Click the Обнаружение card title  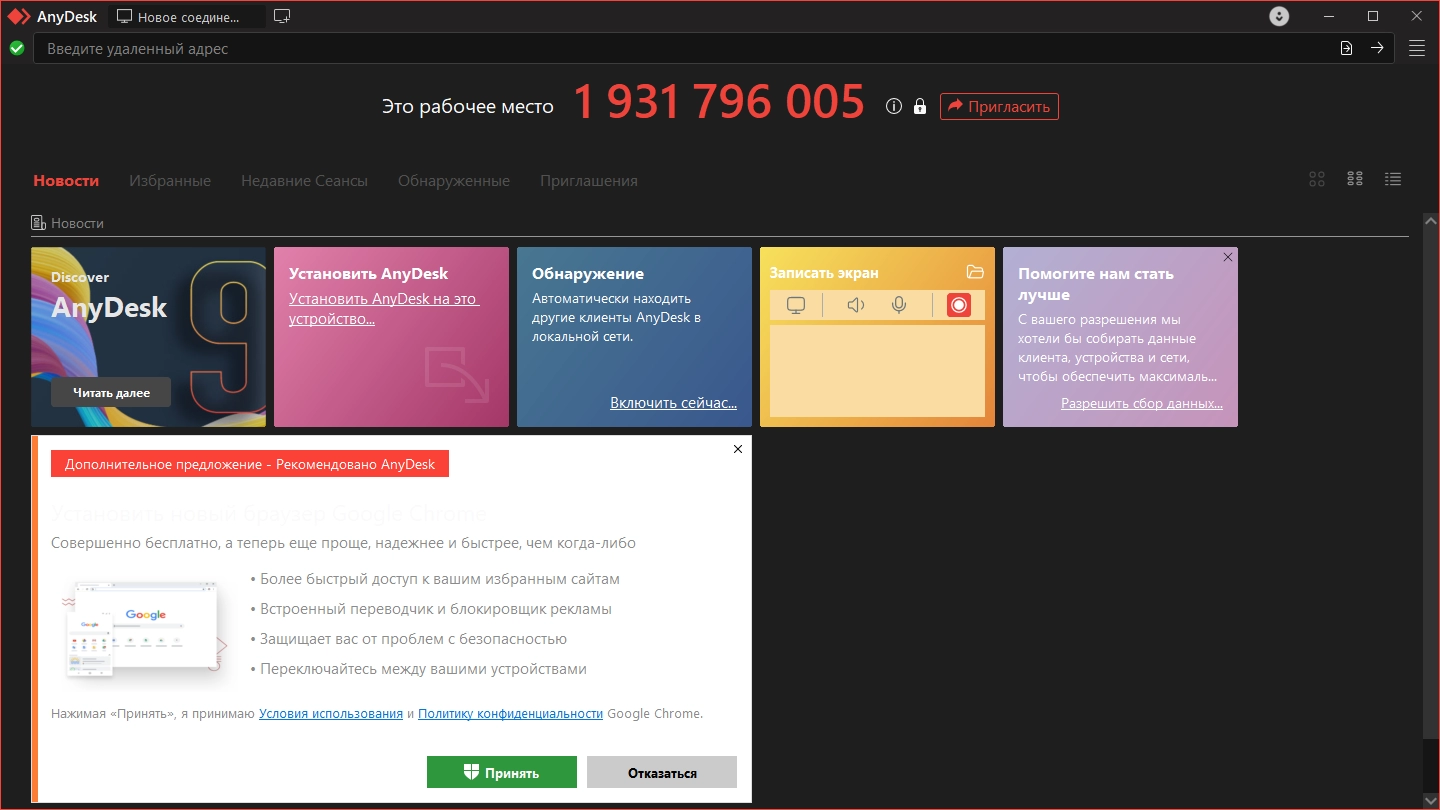click(x=588, y=274)
